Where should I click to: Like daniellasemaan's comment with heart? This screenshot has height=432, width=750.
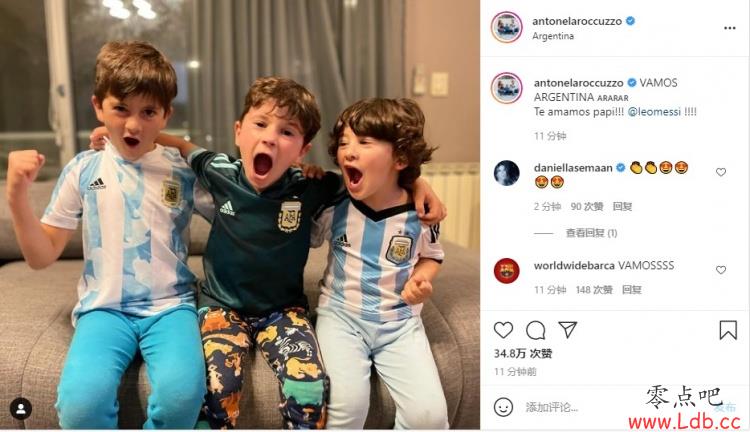tap(721, 172)
